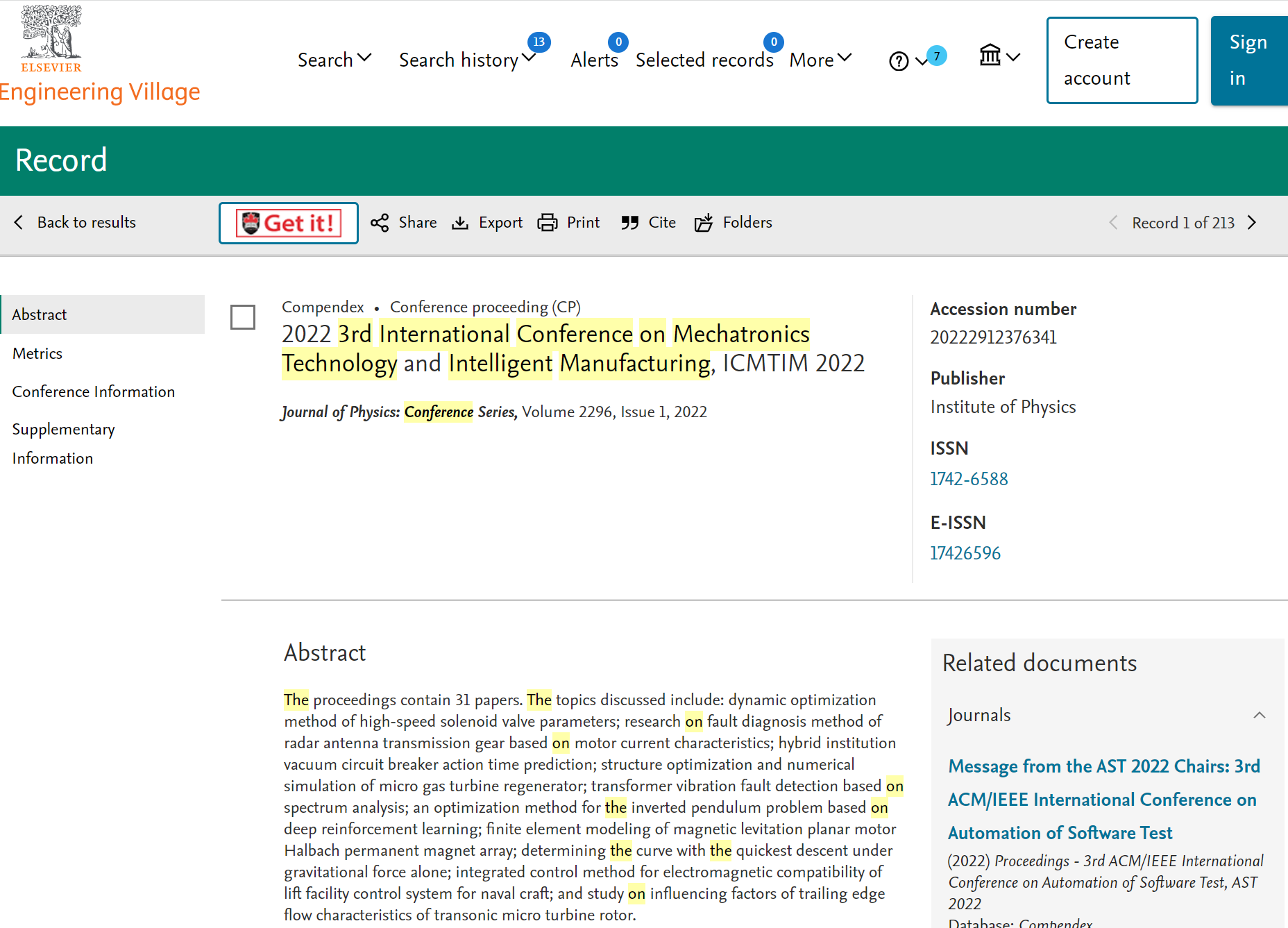Open the Alerts page

pos(594,60)
